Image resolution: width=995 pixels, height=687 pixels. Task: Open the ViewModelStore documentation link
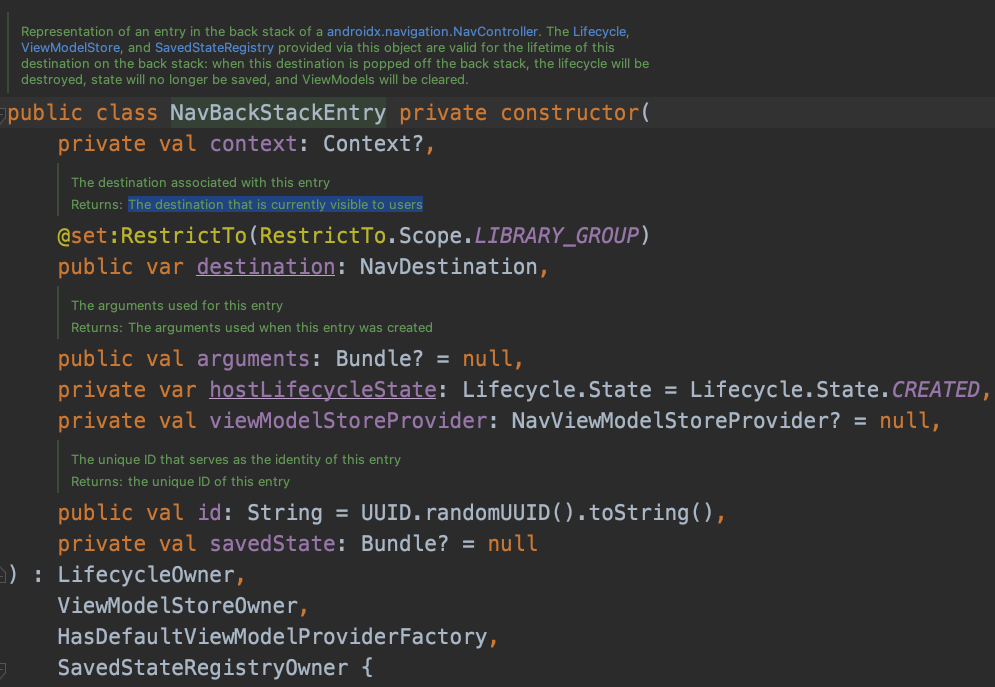(70, 48)
